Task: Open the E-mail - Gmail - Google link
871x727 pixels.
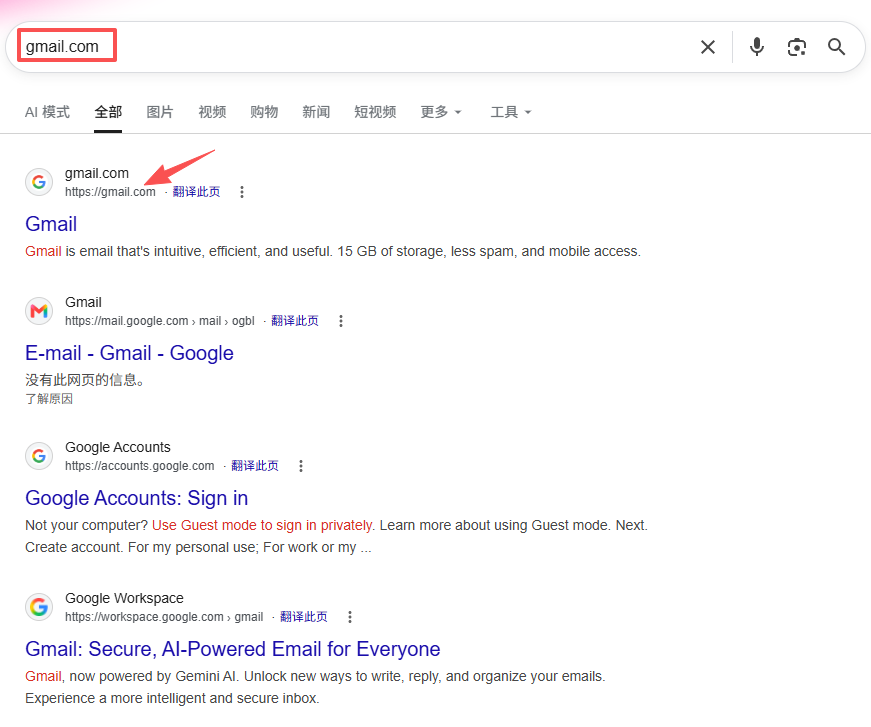Action: (x=129, y=353)
